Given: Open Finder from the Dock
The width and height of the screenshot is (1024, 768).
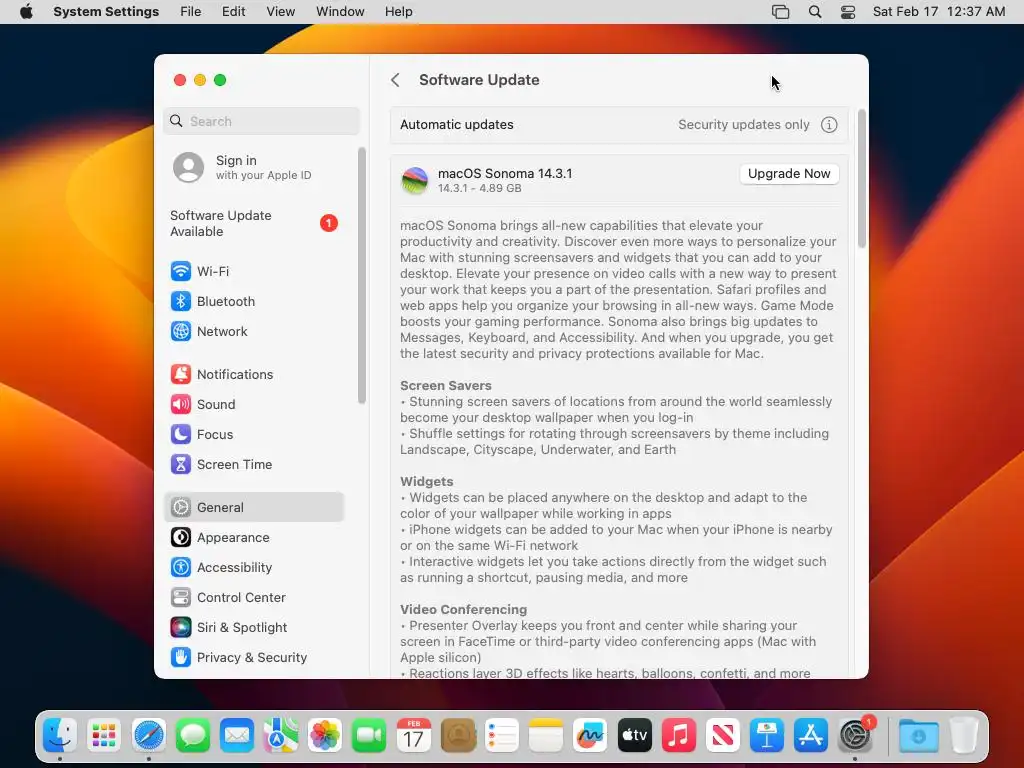Looking at the screenshot, I should (x=59, y=736).
